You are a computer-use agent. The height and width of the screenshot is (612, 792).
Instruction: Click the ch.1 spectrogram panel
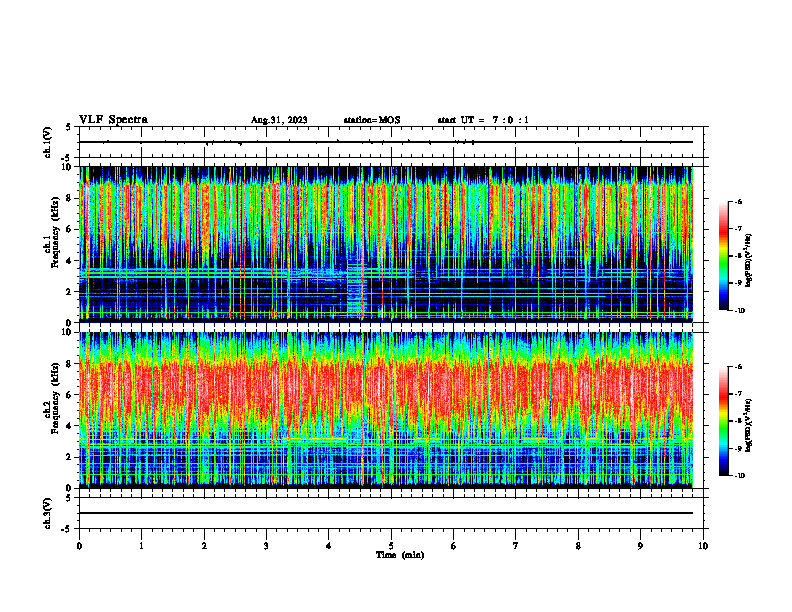point(386,244)
